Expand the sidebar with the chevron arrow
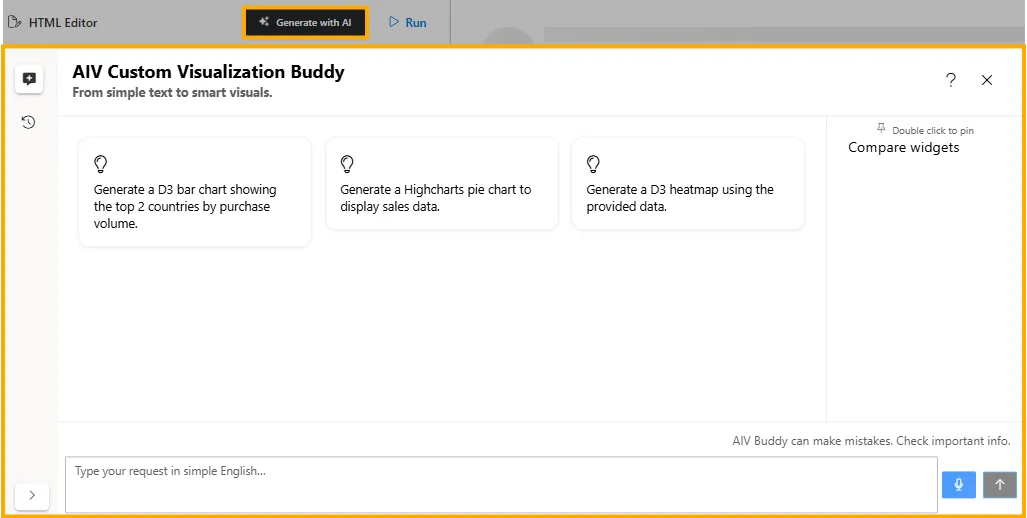This screenshot has height=518, width=1027. [32, 495]
